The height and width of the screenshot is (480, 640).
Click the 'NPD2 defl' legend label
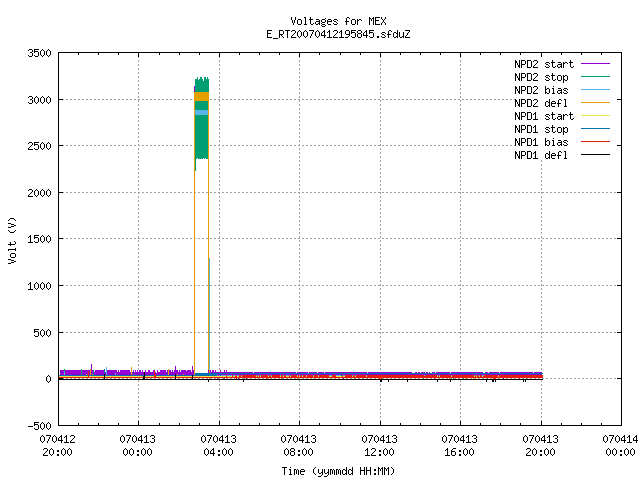tap(541, 103)
